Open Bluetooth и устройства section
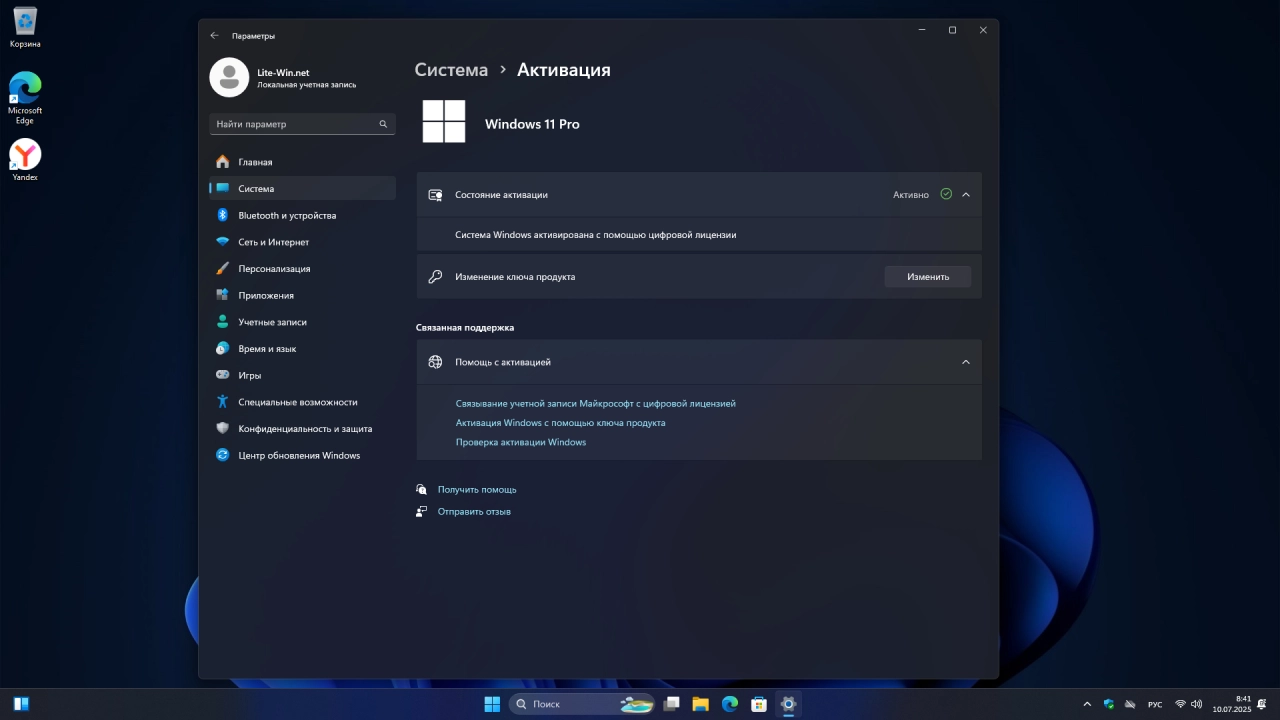Image resolution: width=1280 pixels, height=720 pixels. (x=302, y=215)
